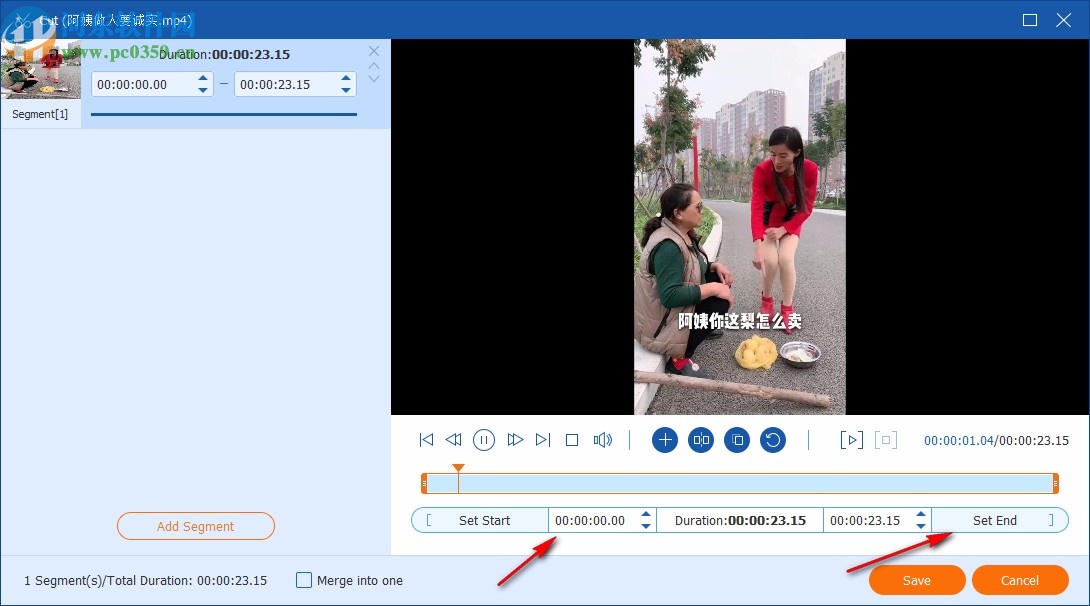Click the Set End button
The width and height of the screenshot is (1090, 606).
pyautogui.click(x=995, y=520)
